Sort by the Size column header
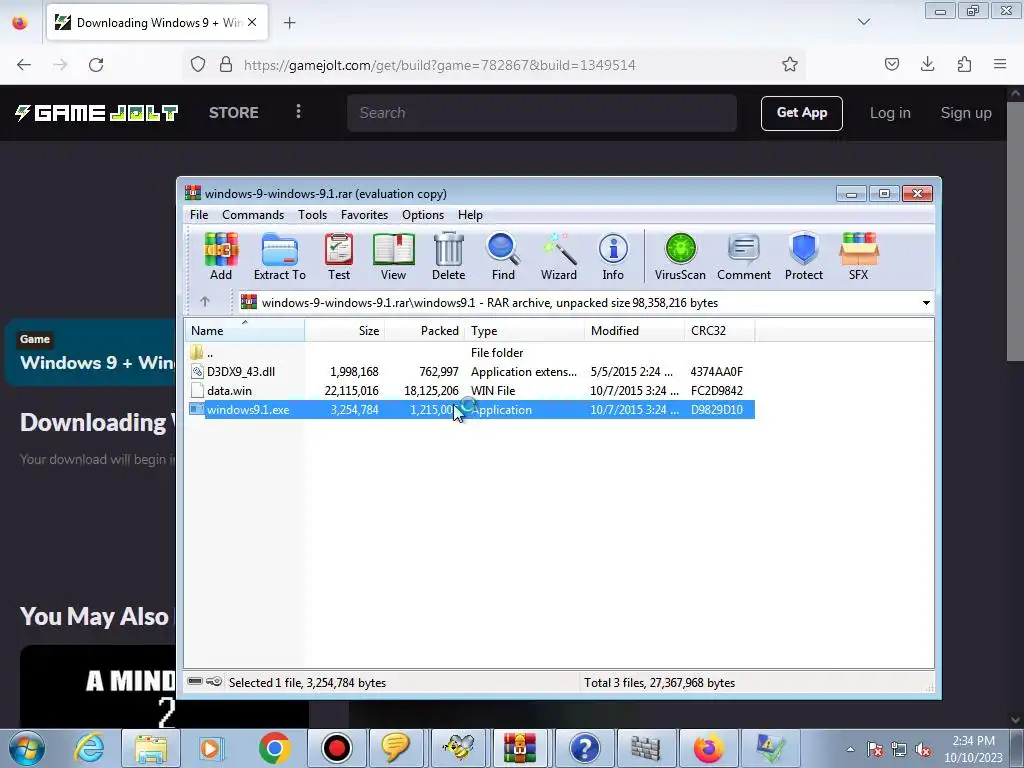Viewport: 1024px width, 768px height. point(345,330)
